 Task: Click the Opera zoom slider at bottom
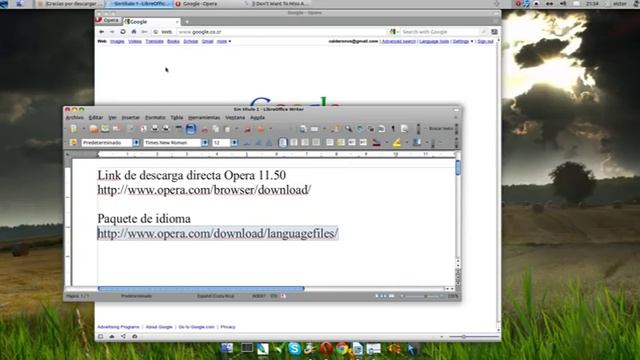[x=474, y=337]
